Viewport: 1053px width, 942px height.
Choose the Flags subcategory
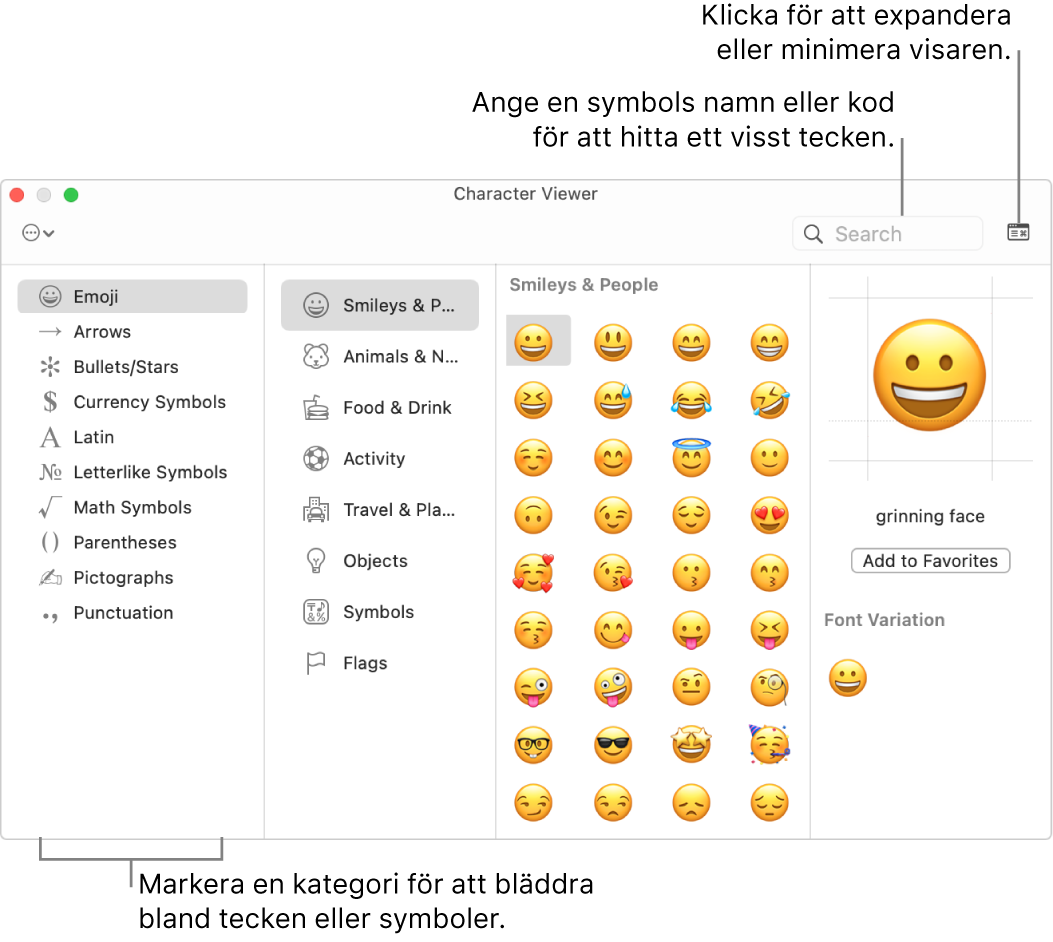click(x=379, y=663)
